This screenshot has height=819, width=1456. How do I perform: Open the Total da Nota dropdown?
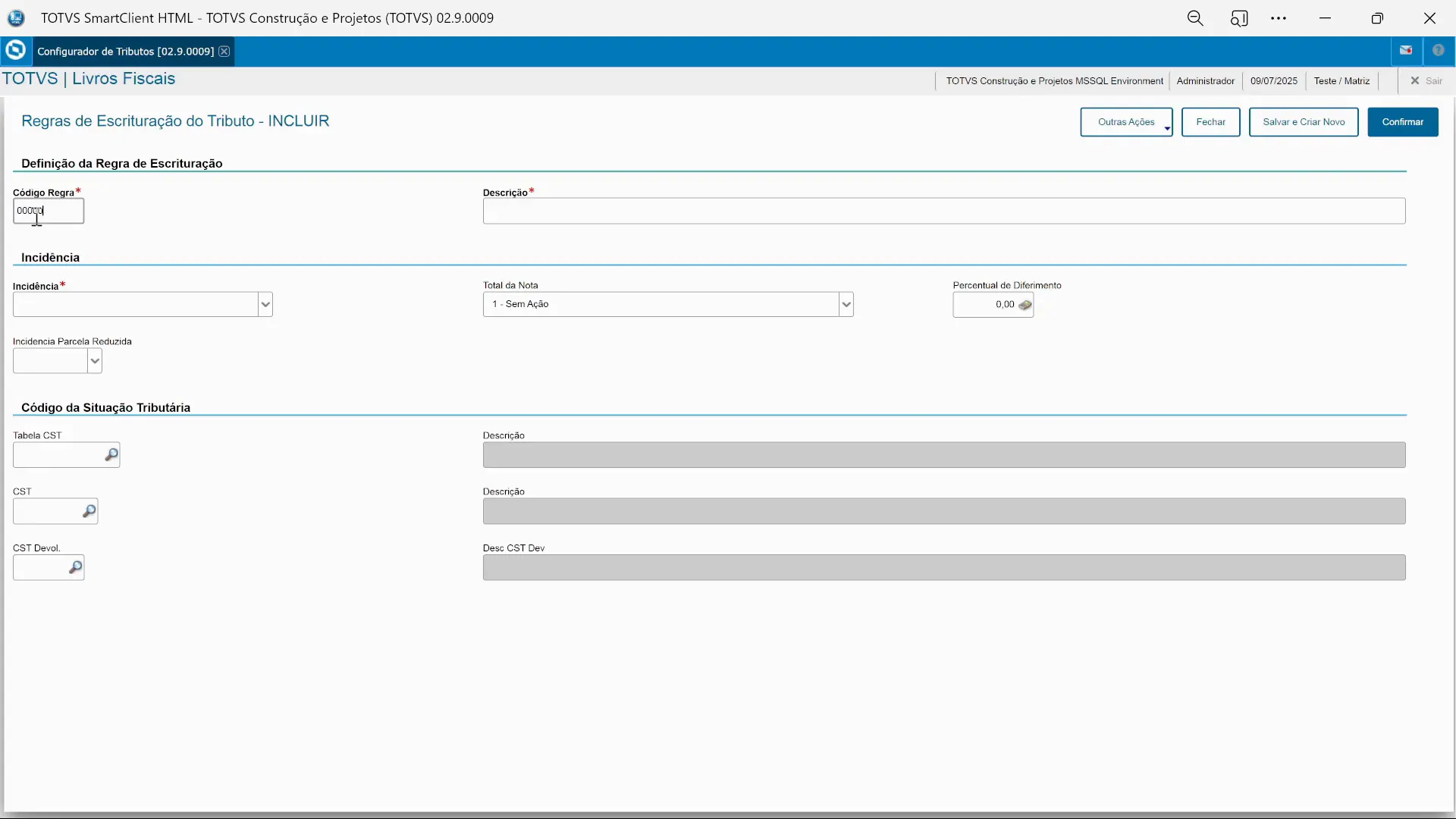[x=846, y=305]
